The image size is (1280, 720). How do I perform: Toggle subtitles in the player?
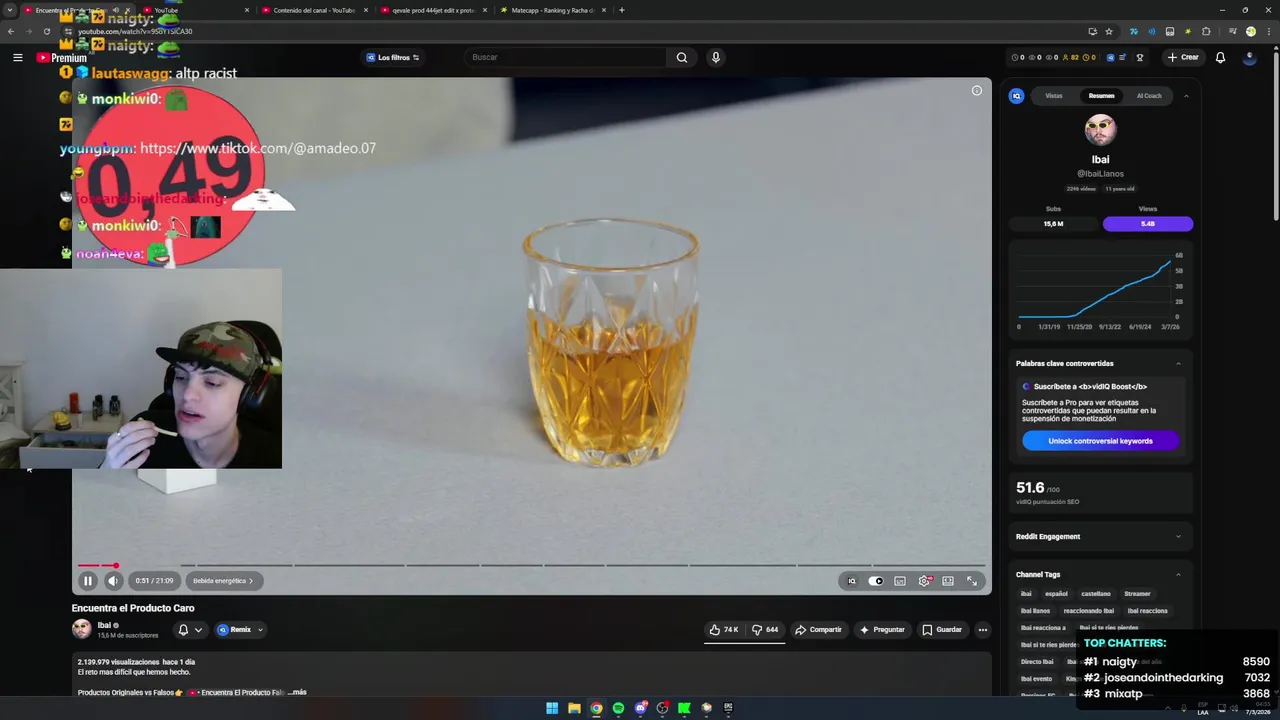pyautogui.click(x=900, y=581)
